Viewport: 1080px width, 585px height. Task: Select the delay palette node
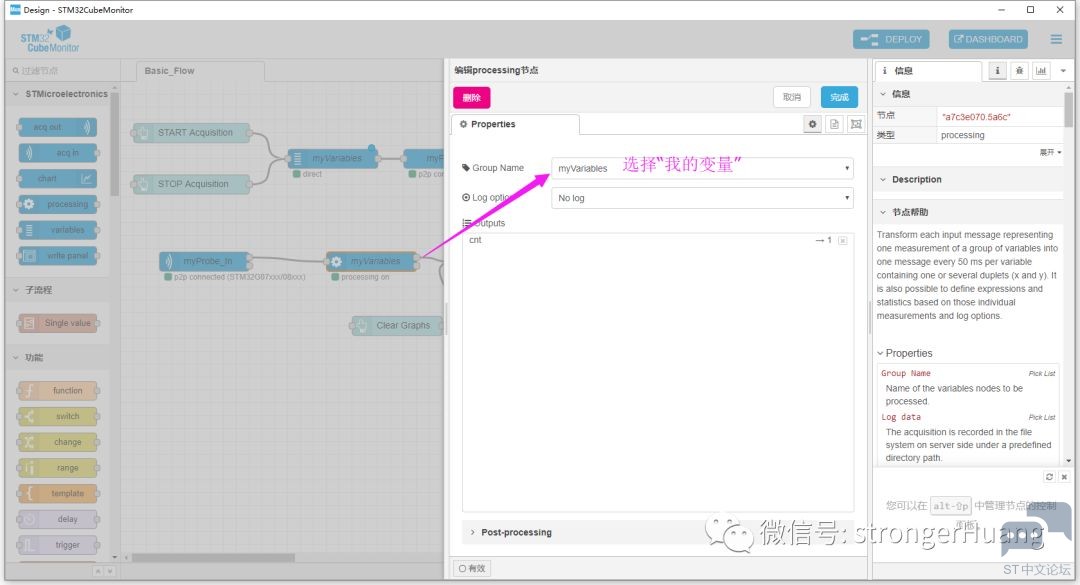(59, 519)
